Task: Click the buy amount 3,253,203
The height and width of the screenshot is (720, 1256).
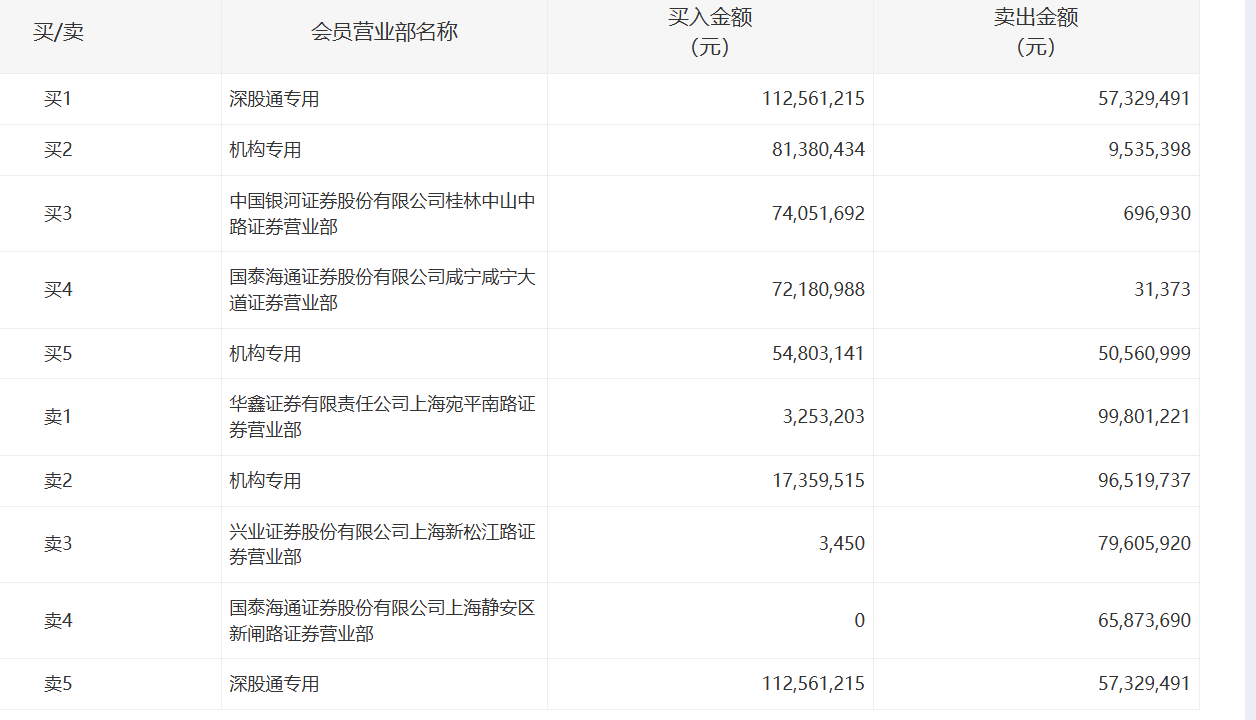Action: 824,417
